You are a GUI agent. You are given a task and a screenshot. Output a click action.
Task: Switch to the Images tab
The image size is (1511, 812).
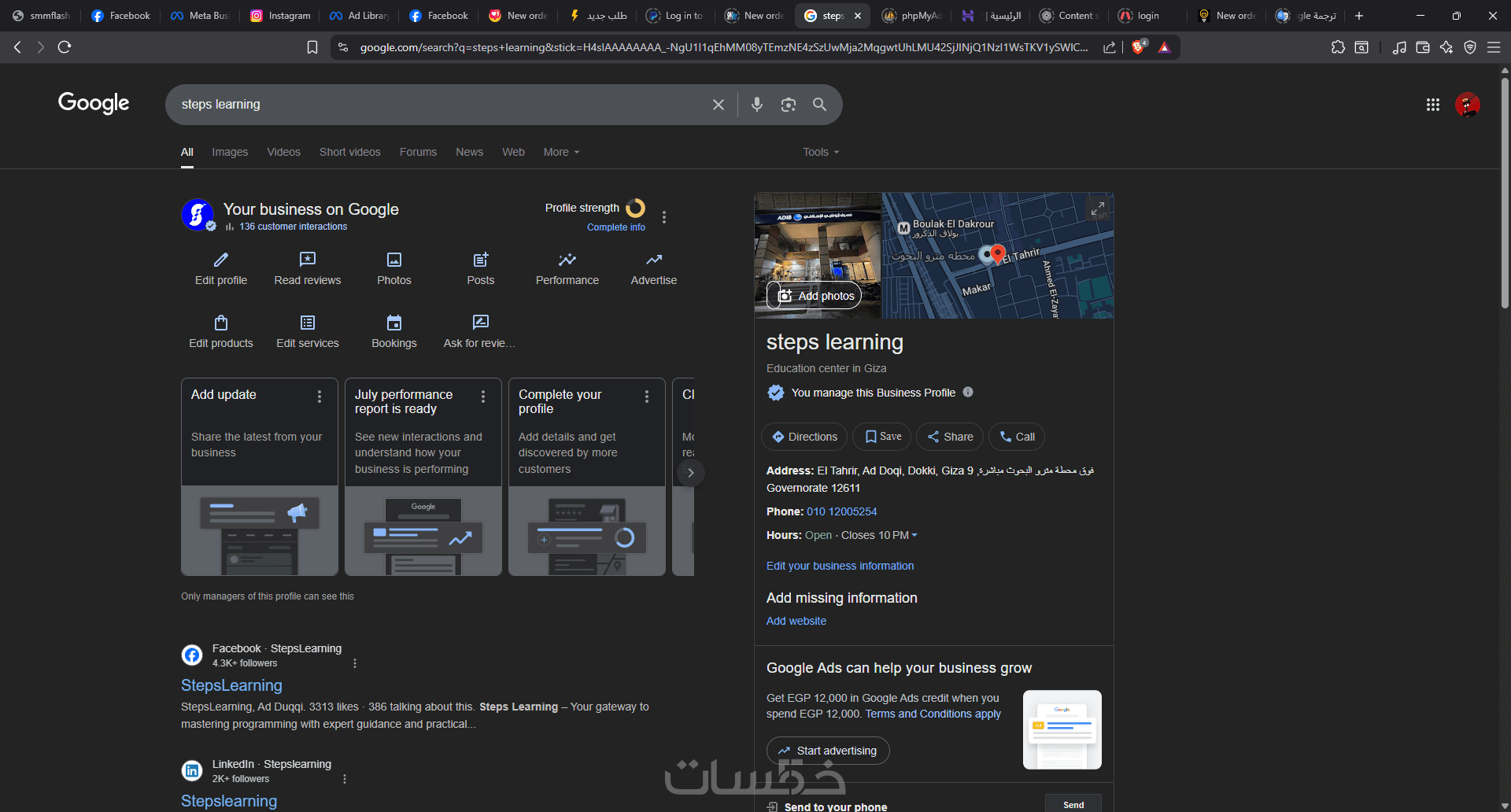230,152
